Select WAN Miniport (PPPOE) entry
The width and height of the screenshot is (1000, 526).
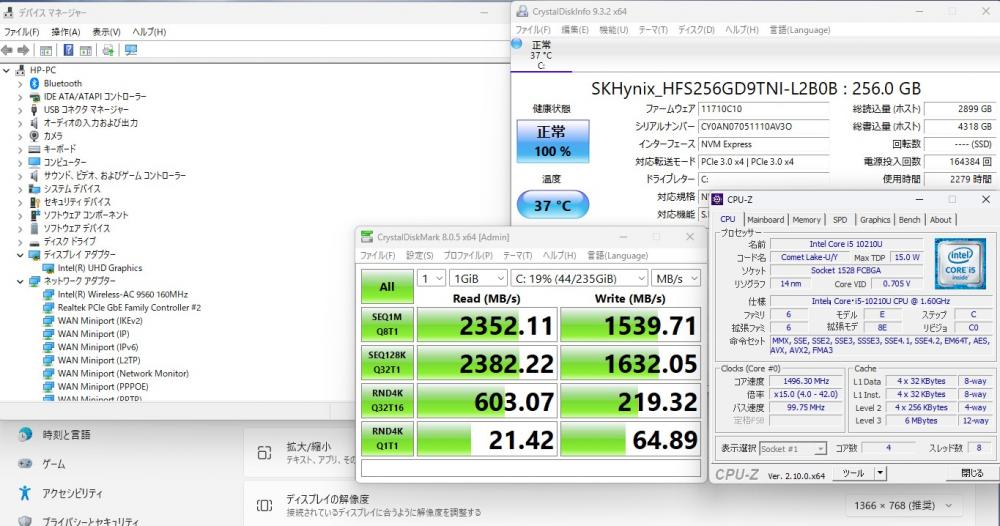(103, 386)
